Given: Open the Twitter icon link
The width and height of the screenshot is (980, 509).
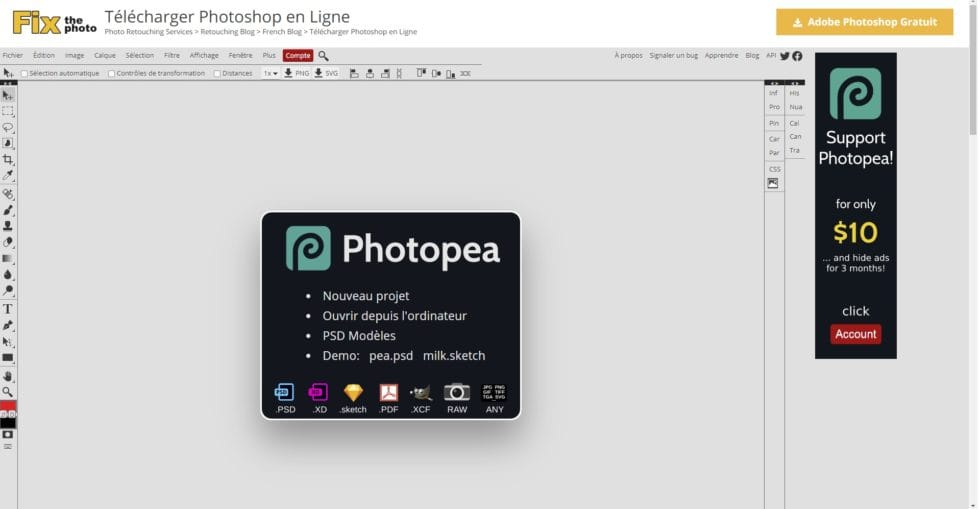Looking at the screenshot, I should [x=785, y=56].
